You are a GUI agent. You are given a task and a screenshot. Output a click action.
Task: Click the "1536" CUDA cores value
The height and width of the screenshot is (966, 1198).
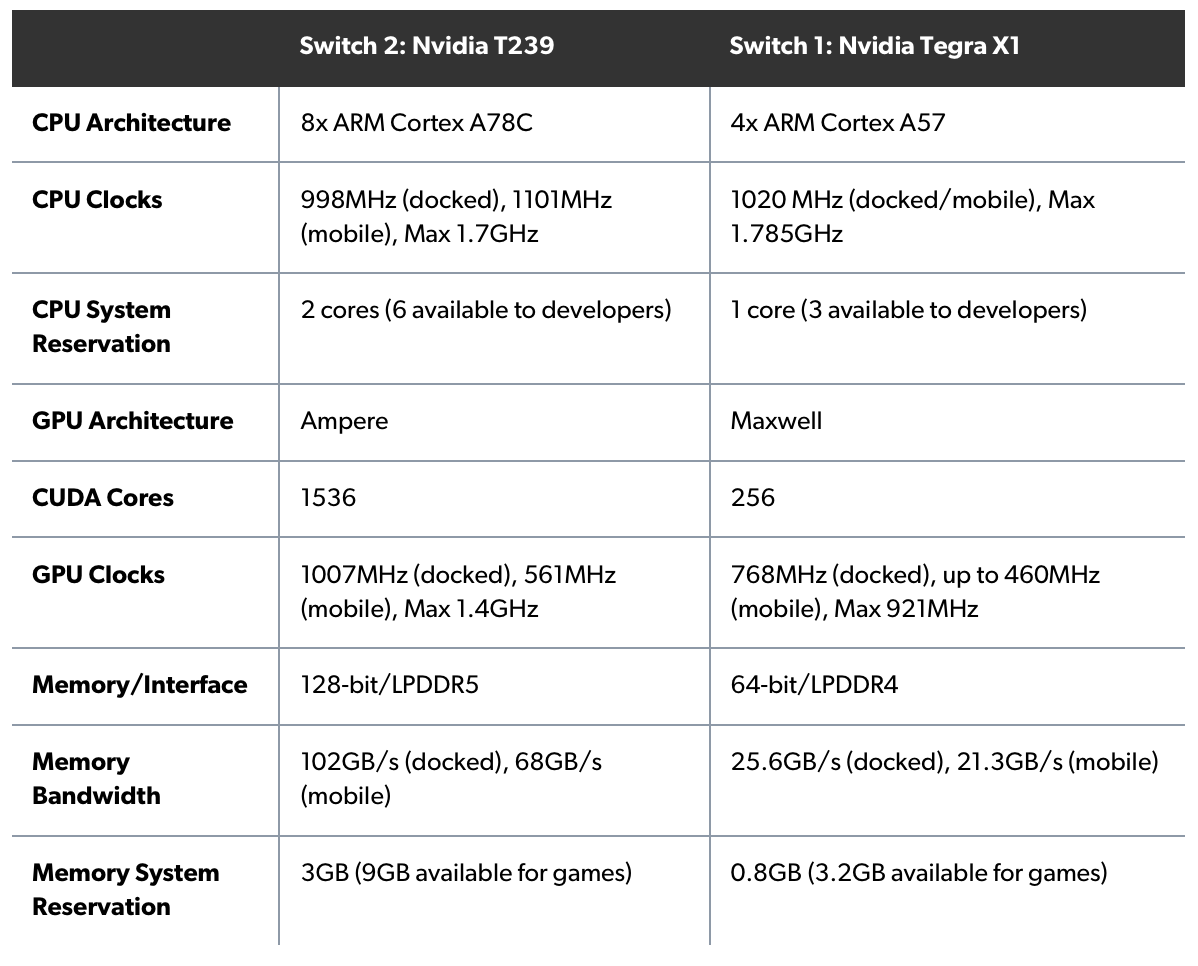tap(328, 498)
